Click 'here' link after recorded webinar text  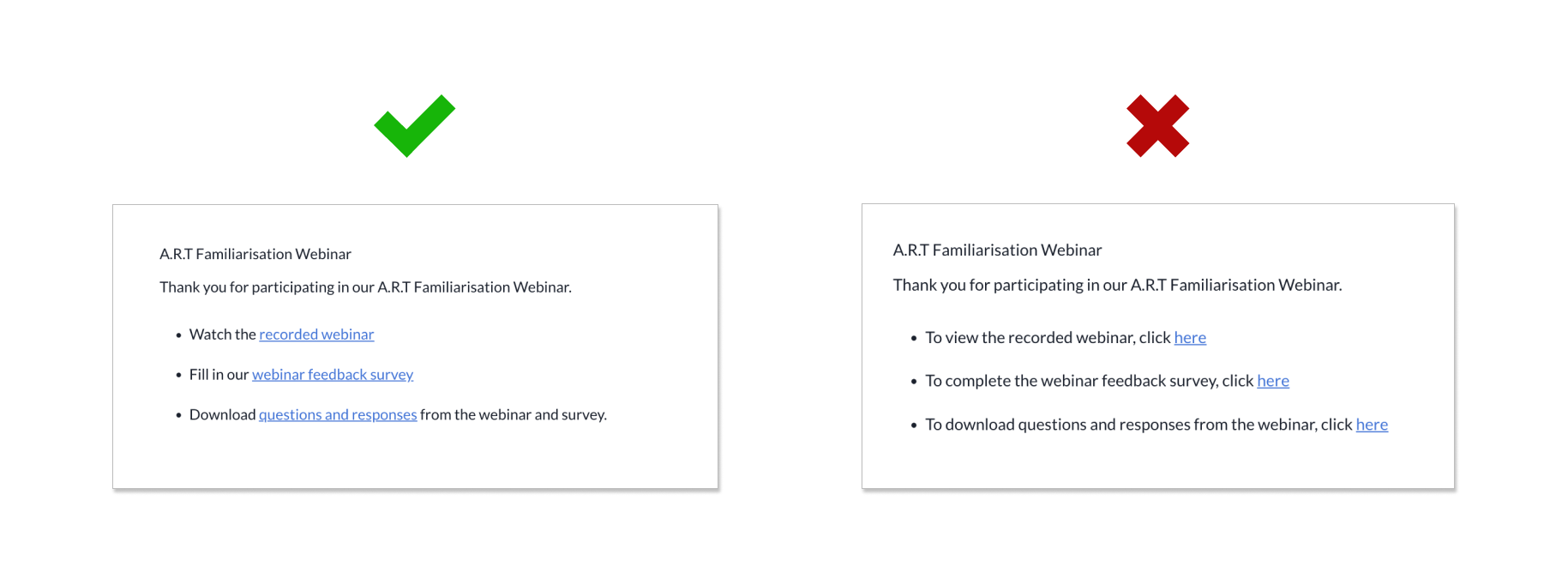pos(1190,338)
